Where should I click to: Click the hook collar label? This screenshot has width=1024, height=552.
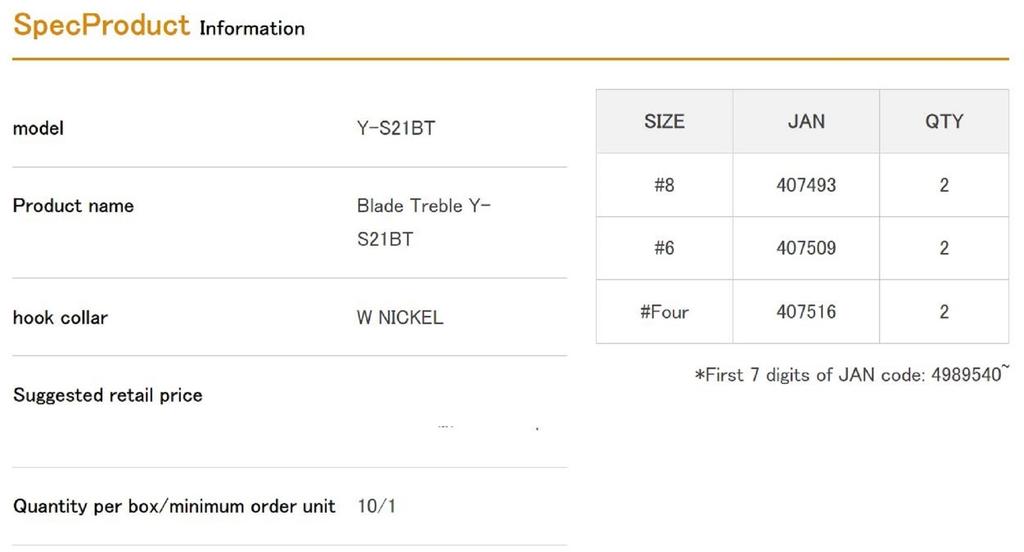click(x=60, y=318)
